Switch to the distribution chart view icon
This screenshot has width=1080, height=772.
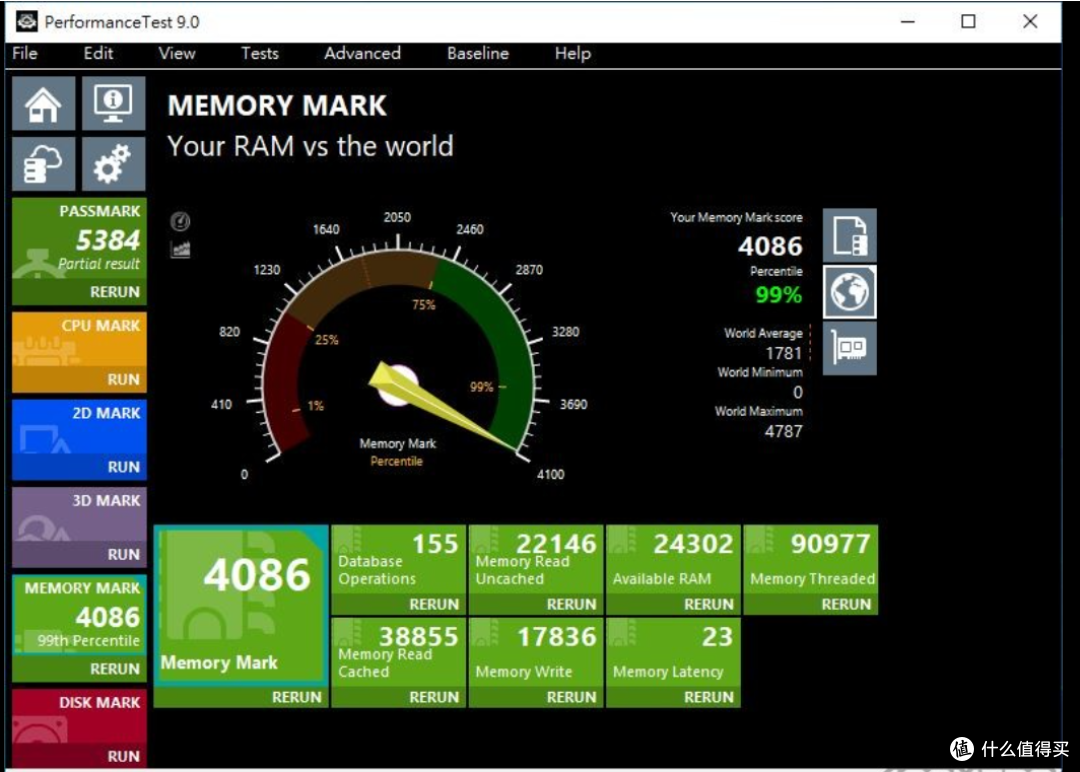180,249
